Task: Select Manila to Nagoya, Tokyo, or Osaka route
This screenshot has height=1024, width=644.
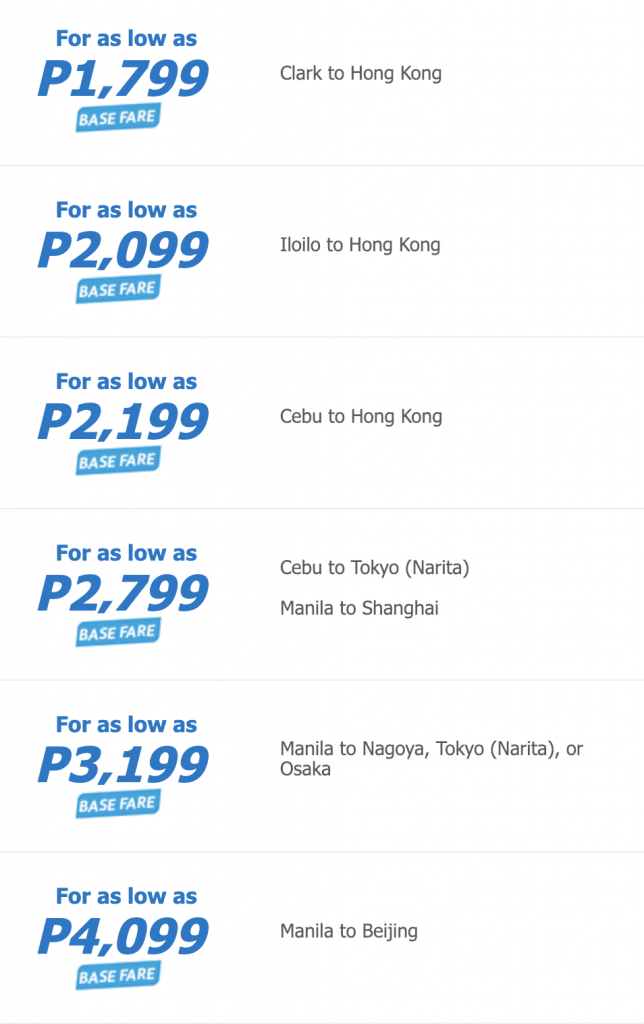Action: pos(430,758)
